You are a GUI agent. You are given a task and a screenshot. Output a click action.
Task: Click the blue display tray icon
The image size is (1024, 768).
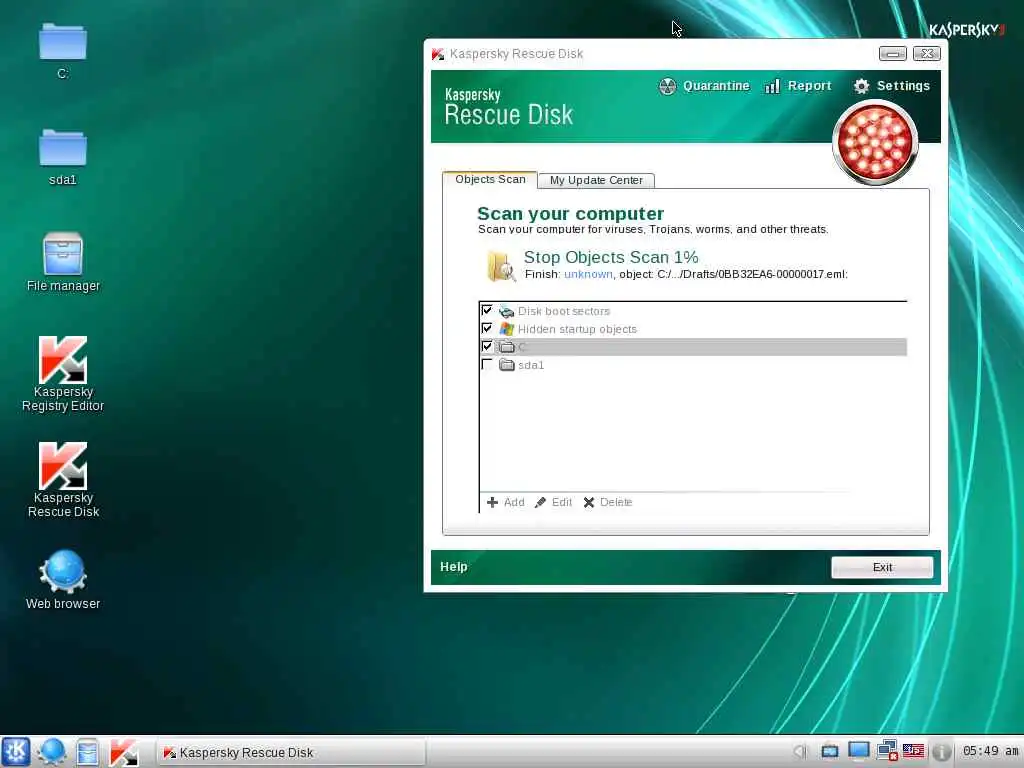[858, 751]
